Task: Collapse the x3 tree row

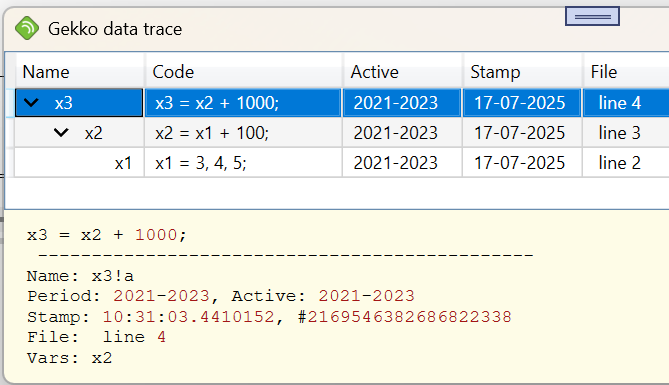Action: click(31, 102)
